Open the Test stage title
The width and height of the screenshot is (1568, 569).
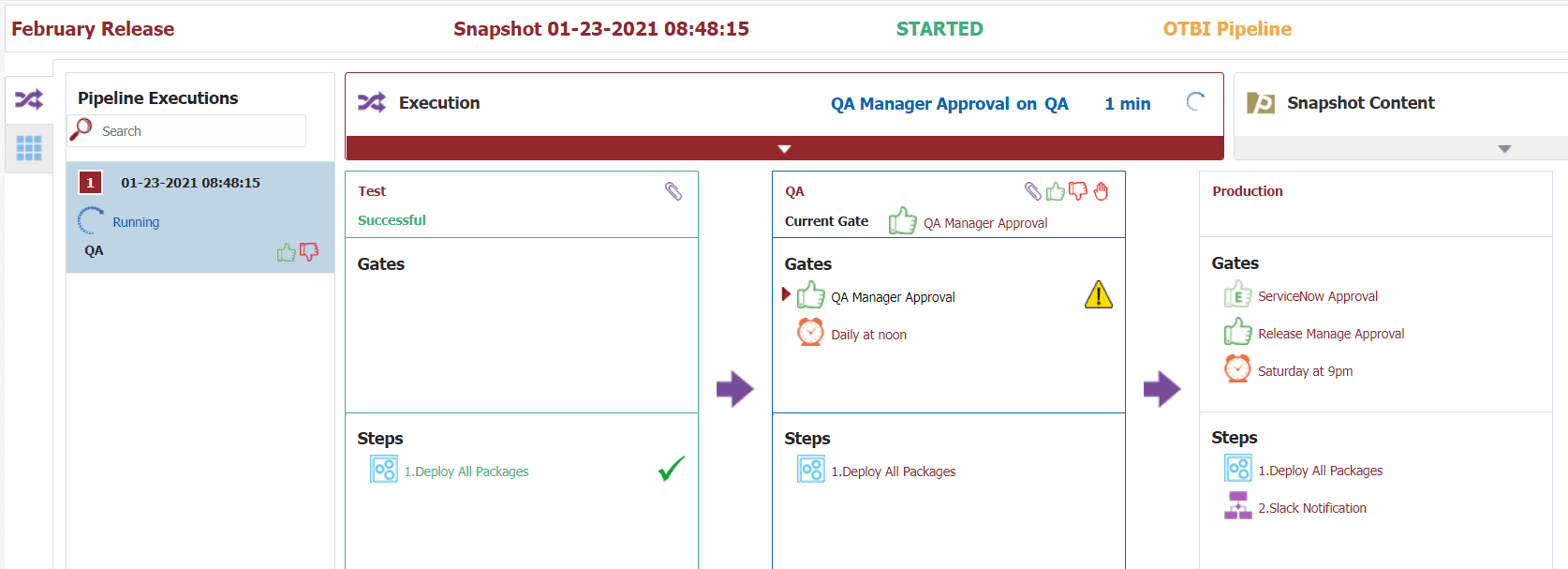point(372,191)
